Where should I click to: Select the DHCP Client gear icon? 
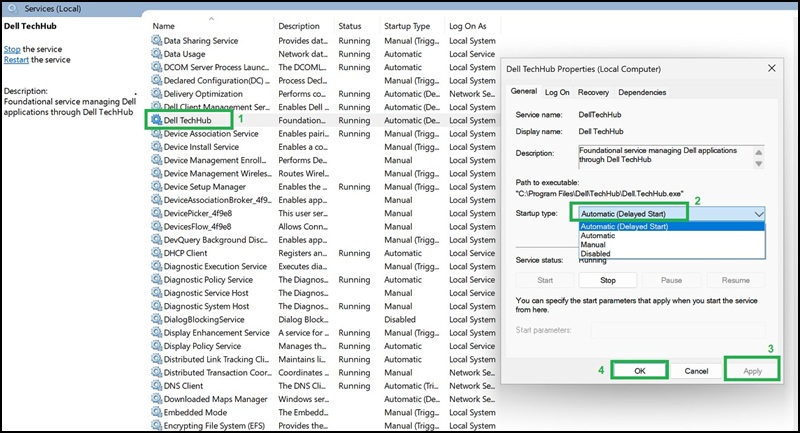157,253
